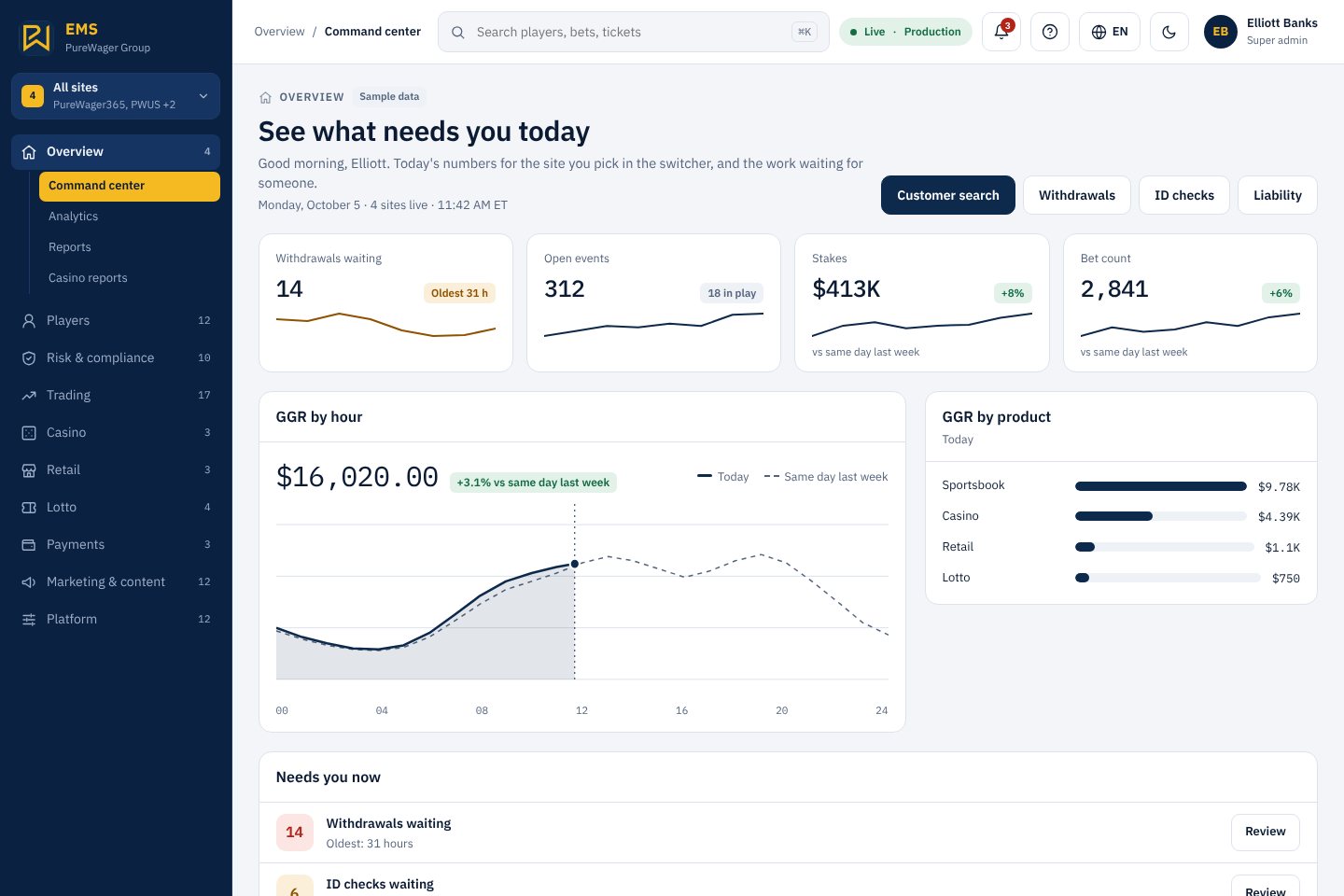Click the Players sidebar icon
Image resolution: width=1344 pixels, height=896 pixels.
(29, 320)
